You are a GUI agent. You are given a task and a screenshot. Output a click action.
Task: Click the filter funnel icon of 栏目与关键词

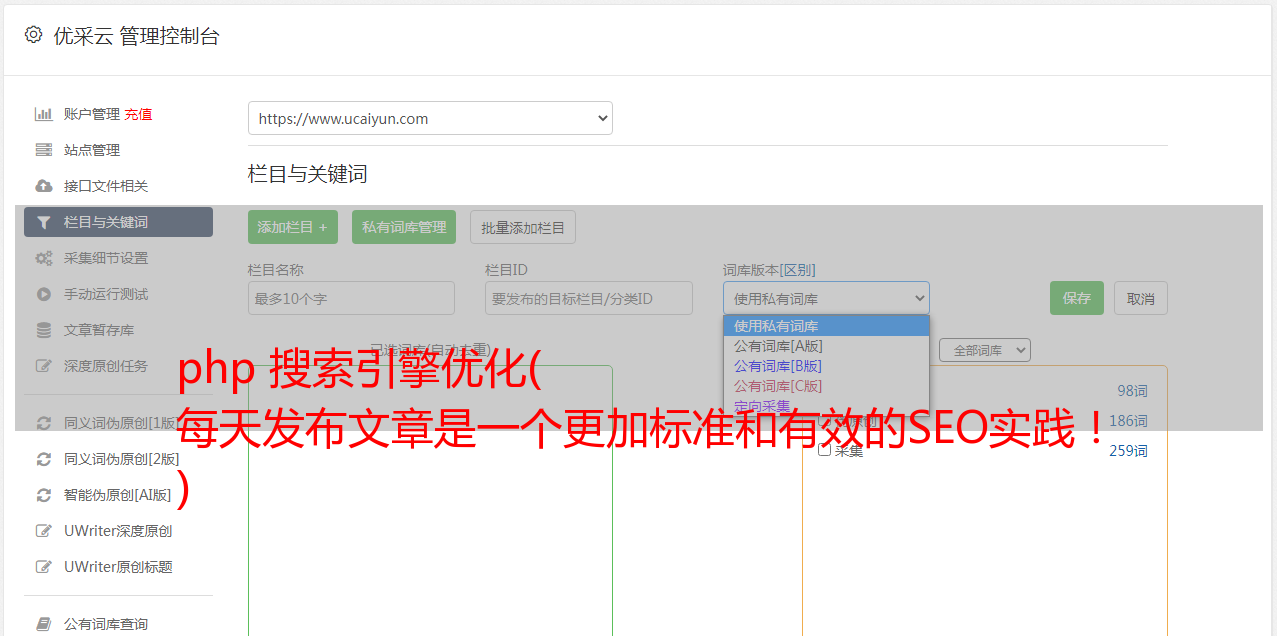pos(43,222)
